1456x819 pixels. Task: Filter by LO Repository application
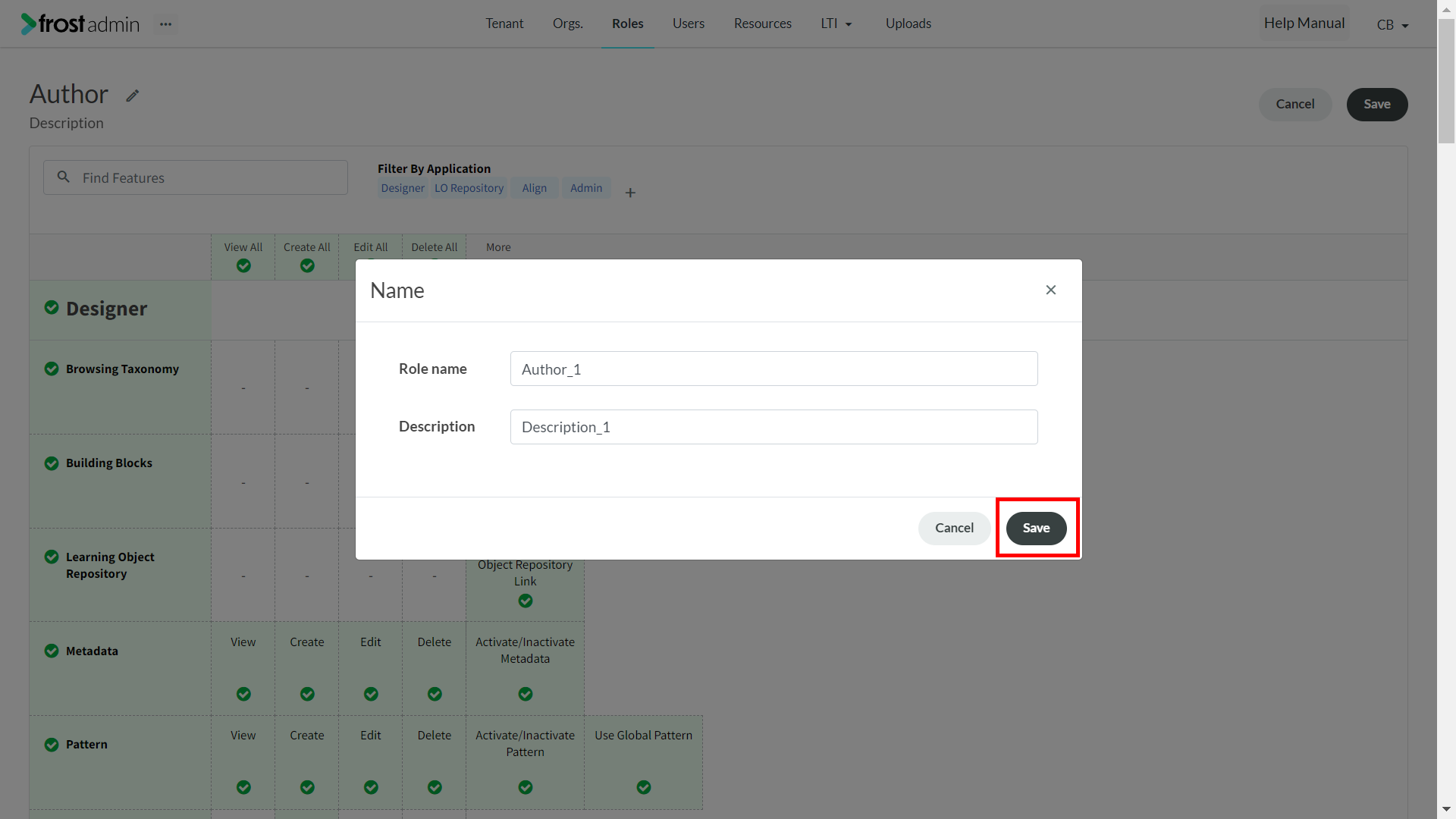point(469,188)
